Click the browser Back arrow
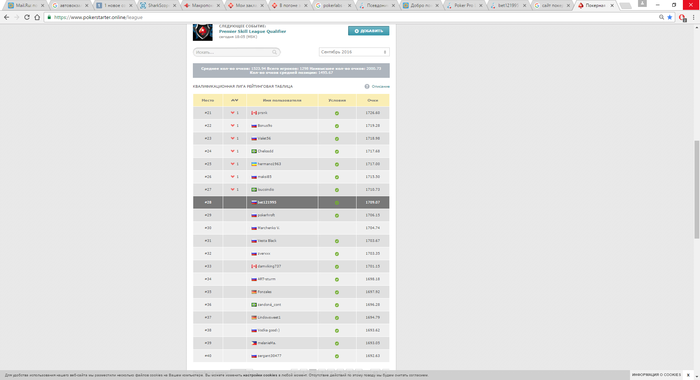Image resolution: width=700 pixels, height=380 pixels. (6, 17)
